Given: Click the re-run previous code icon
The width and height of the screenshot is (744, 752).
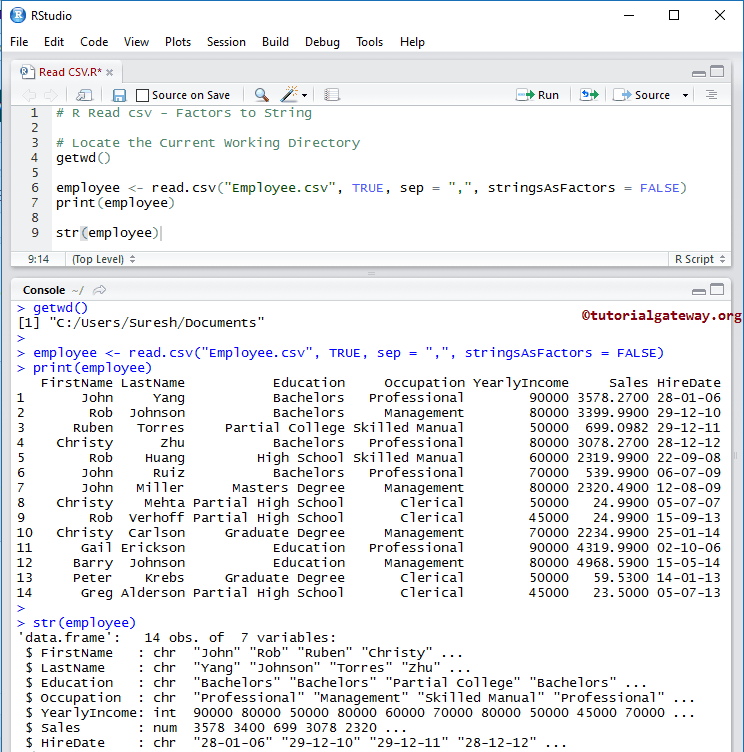Looking at the screenshot, I should click(589, 95).
